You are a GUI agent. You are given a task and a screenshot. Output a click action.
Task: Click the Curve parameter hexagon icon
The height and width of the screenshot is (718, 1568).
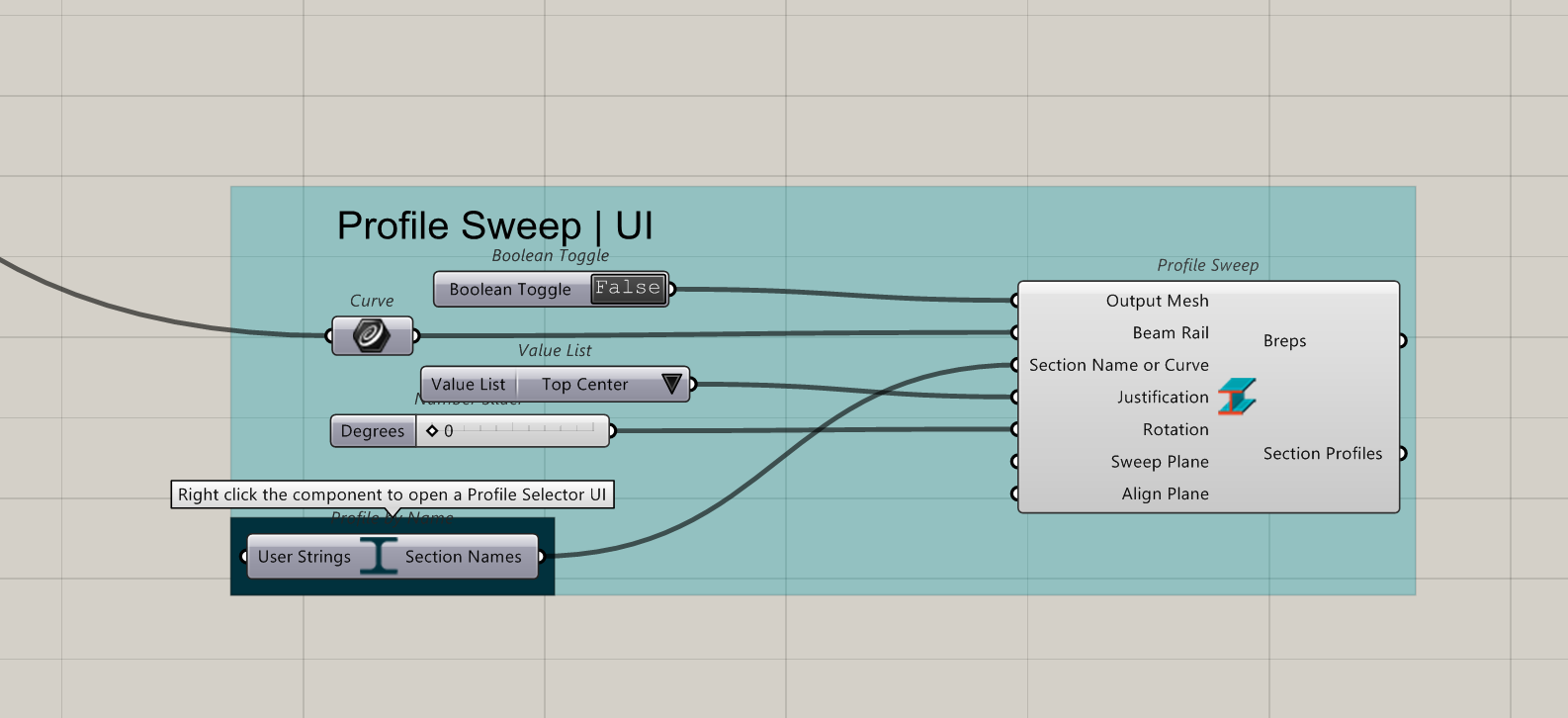click(372, 336)
